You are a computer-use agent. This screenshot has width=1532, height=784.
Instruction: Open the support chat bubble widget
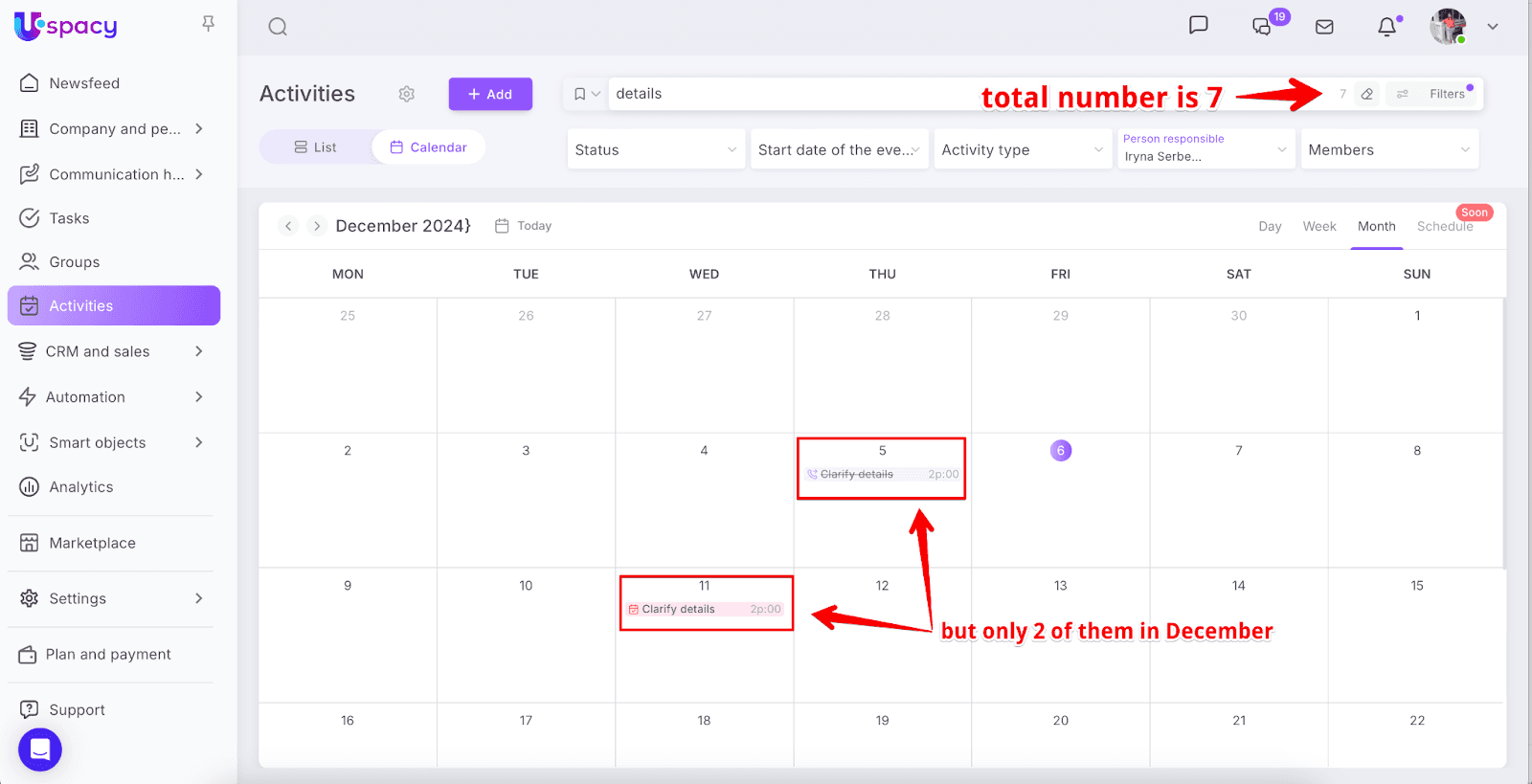coord(40,750)
